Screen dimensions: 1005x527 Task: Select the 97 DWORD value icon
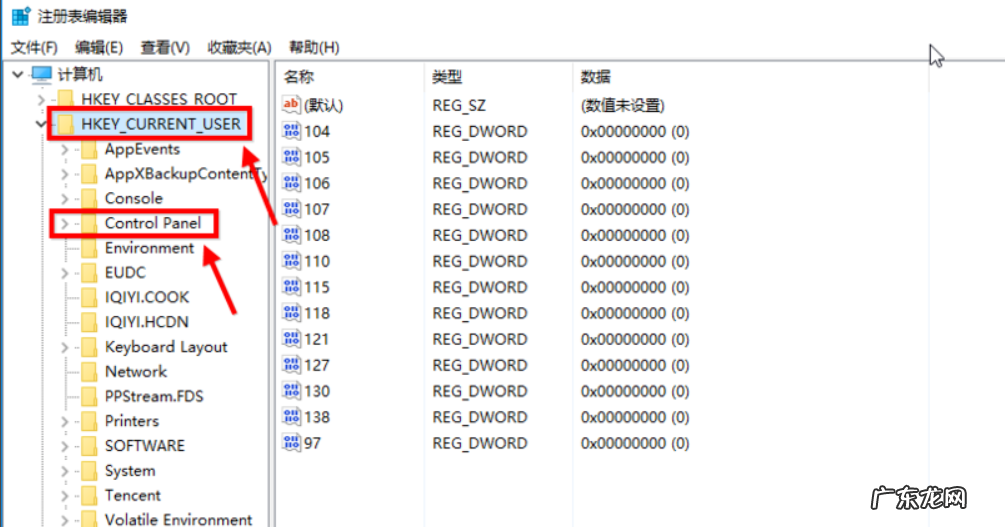pos(291,442)
